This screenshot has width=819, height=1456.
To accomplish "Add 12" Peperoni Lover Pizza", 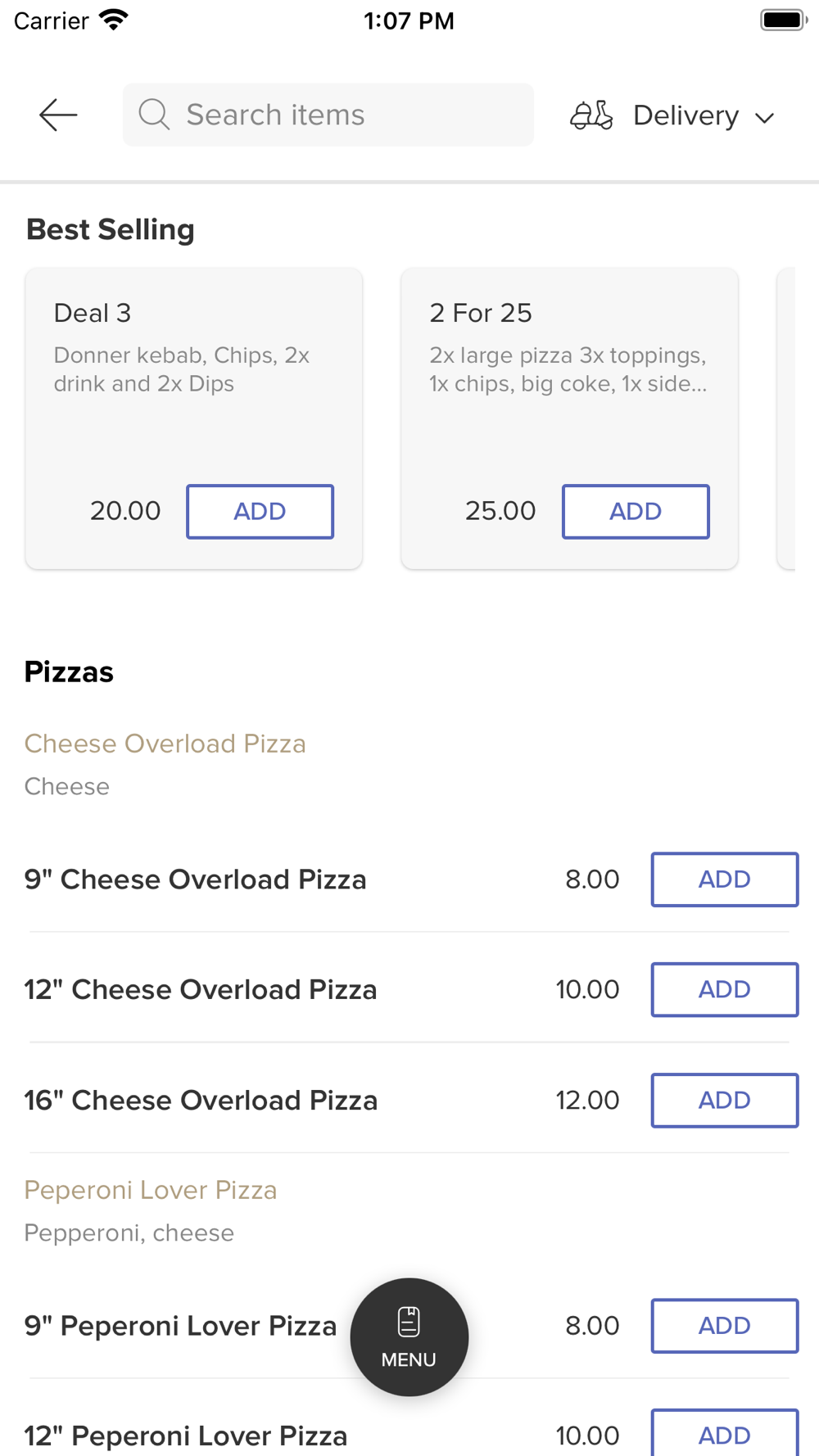I will coord(724,1435).
